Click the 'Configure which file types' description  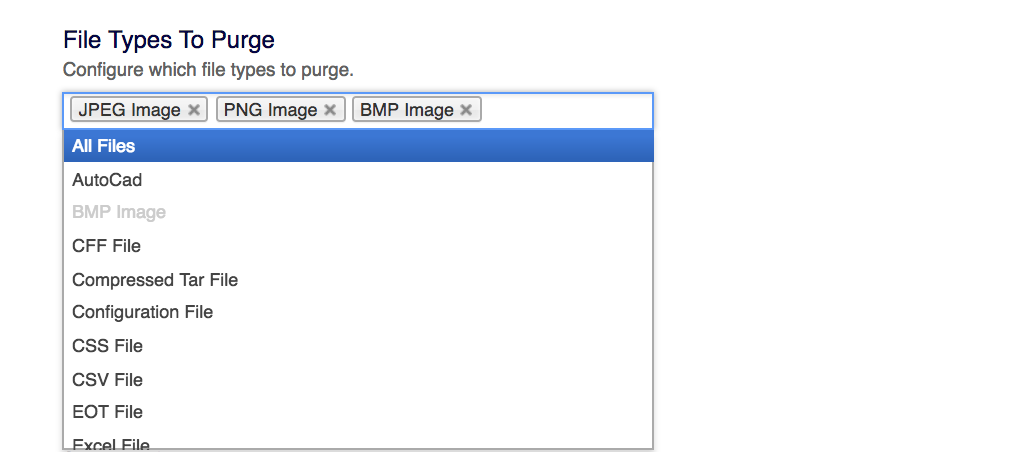pos(208,70)
